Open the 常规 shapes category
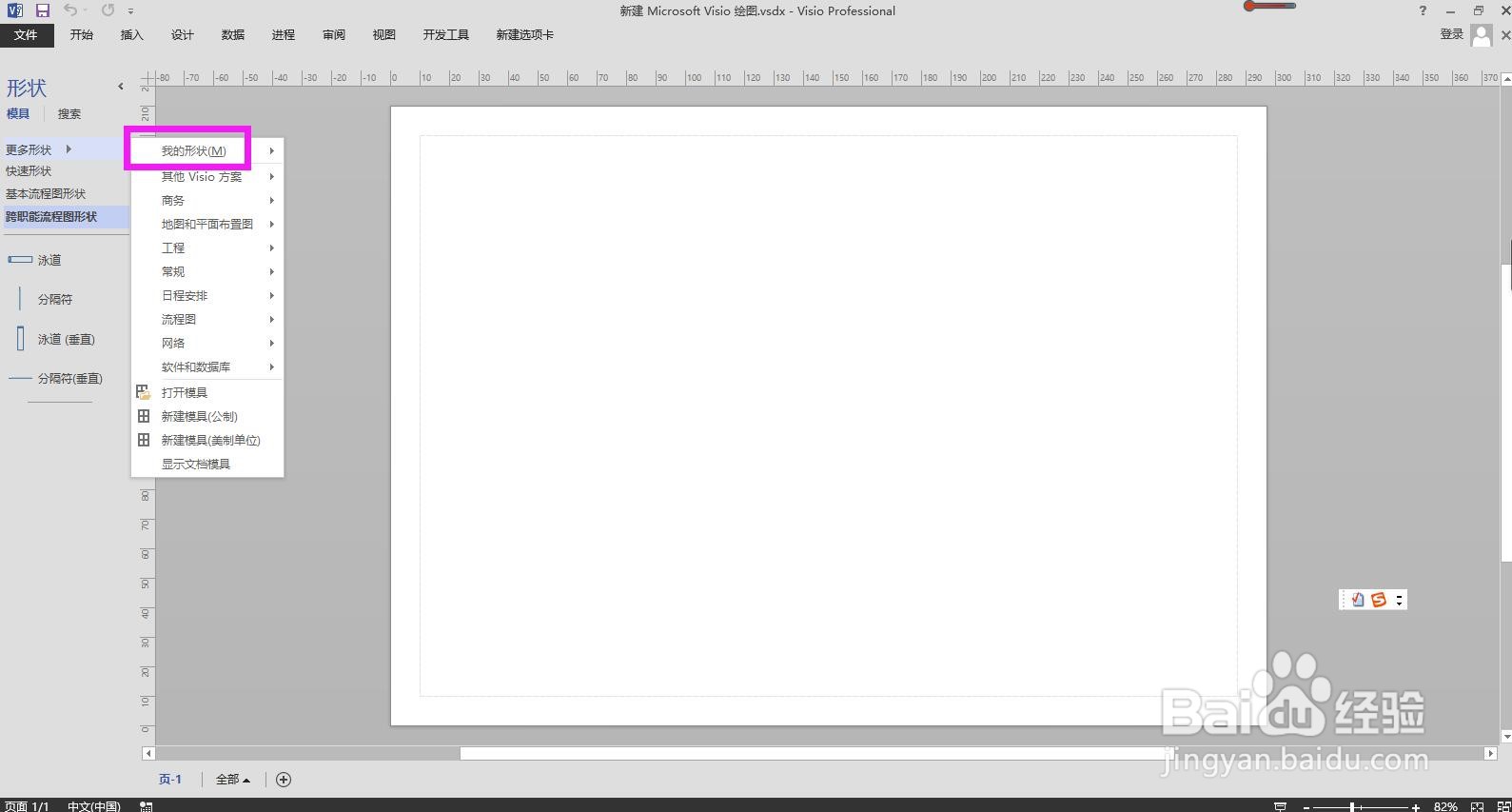This screenshot has height=812, width=1512. pyautogui.click(x=207, y=272)
